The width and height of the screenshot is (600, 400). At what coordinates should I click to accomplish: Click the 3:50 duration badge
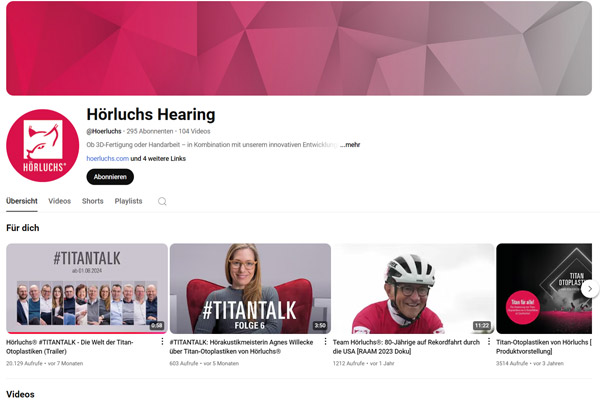[x=320, y=326]
